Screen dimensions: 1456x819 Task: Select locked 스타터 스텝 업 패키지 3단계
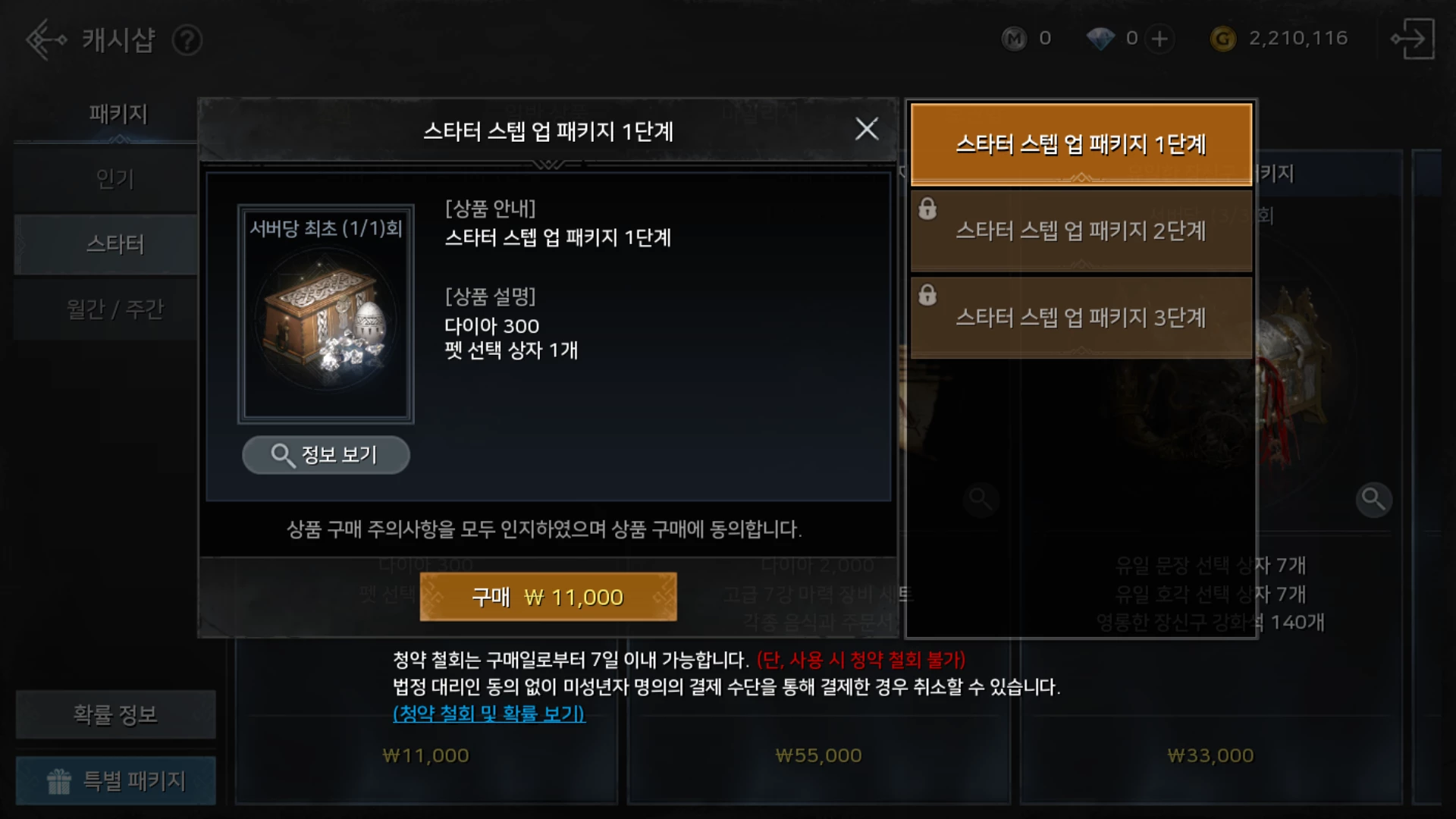point(1081,317)
